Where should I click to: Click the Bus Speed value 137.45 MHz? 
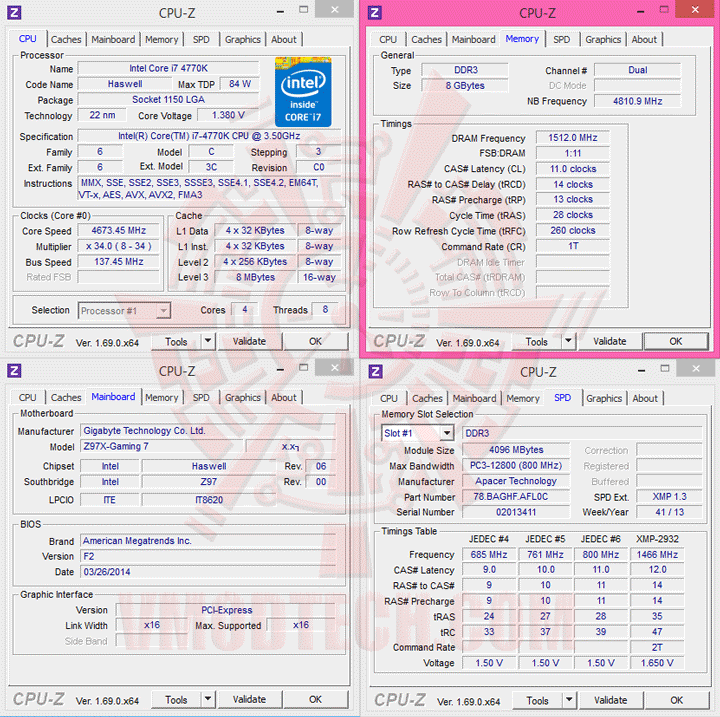click(x=118, y=262)
